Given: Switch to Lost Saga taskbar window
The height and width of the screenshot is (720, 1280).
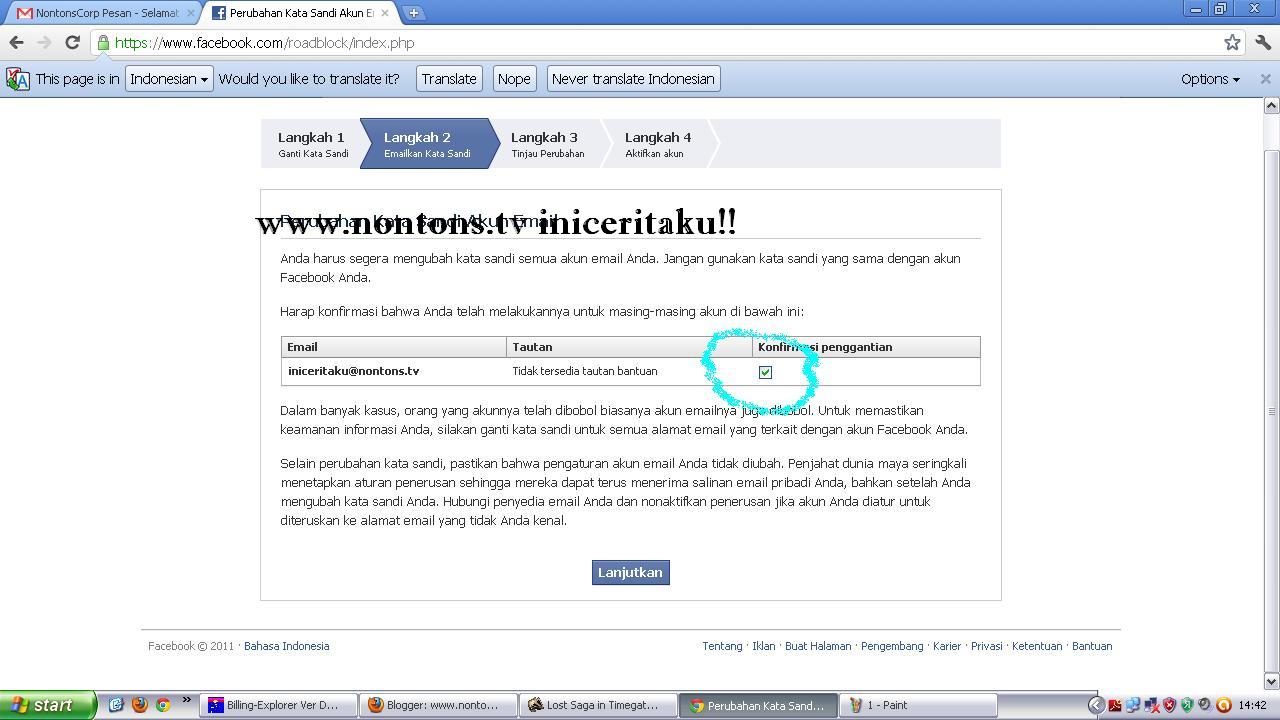Looking at the screenshot, I should [x=598, y=705].
